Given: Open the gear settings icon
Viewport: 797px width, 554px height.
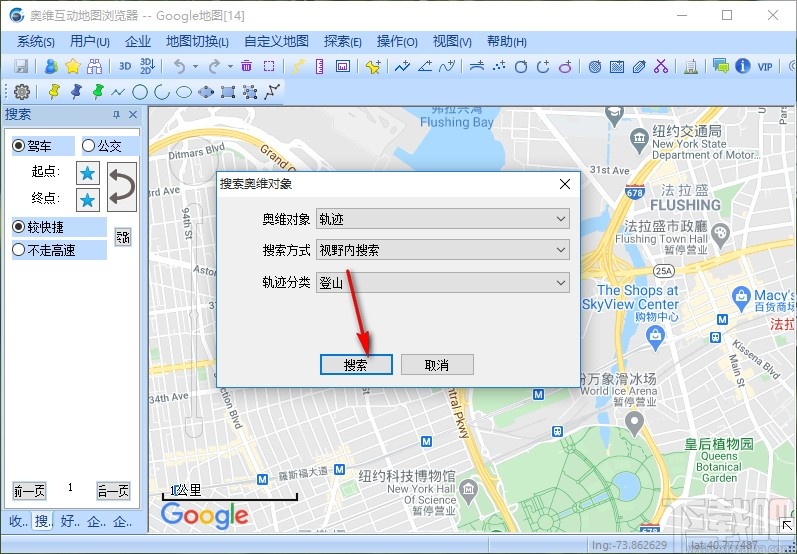Looking at the screenshot, I should [x=22, y=92].
